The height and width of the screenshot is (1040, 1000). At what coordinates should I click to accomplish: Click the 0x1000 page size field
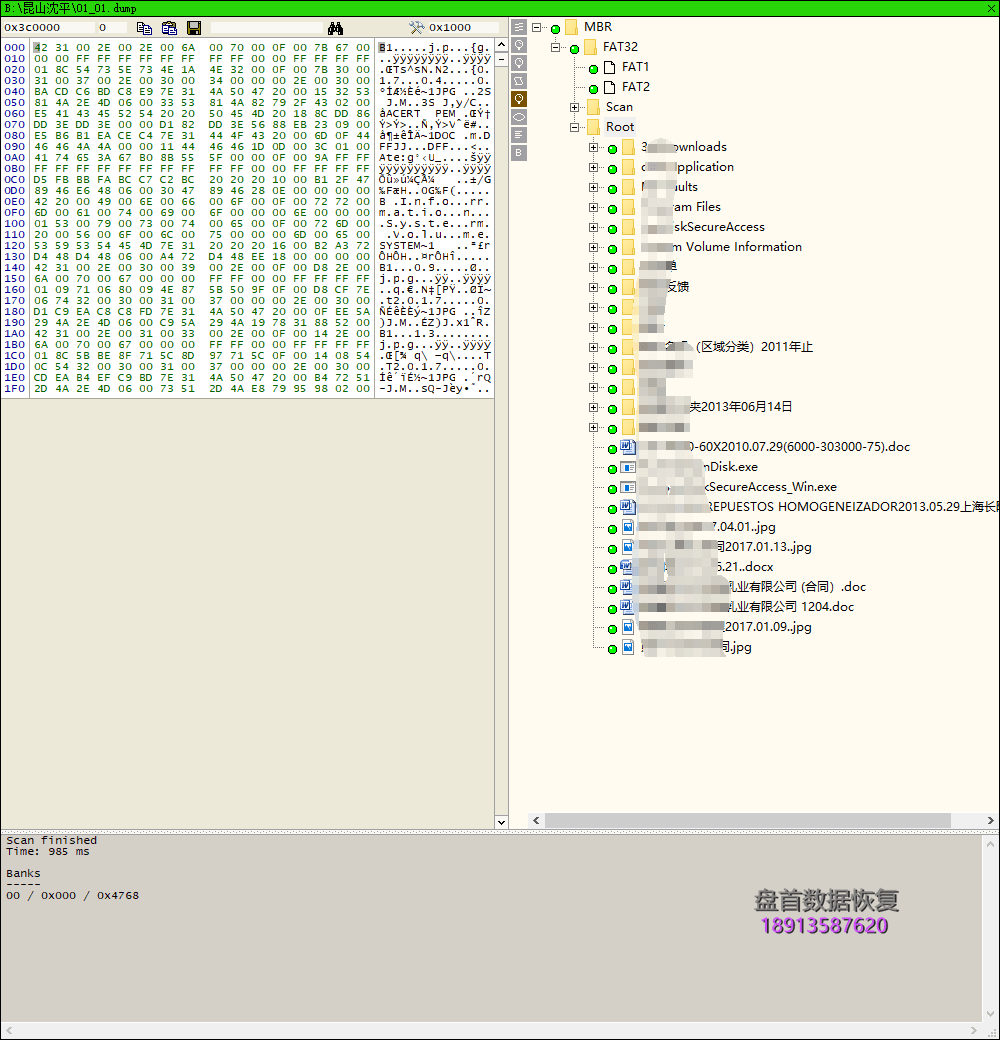(462, 27)
